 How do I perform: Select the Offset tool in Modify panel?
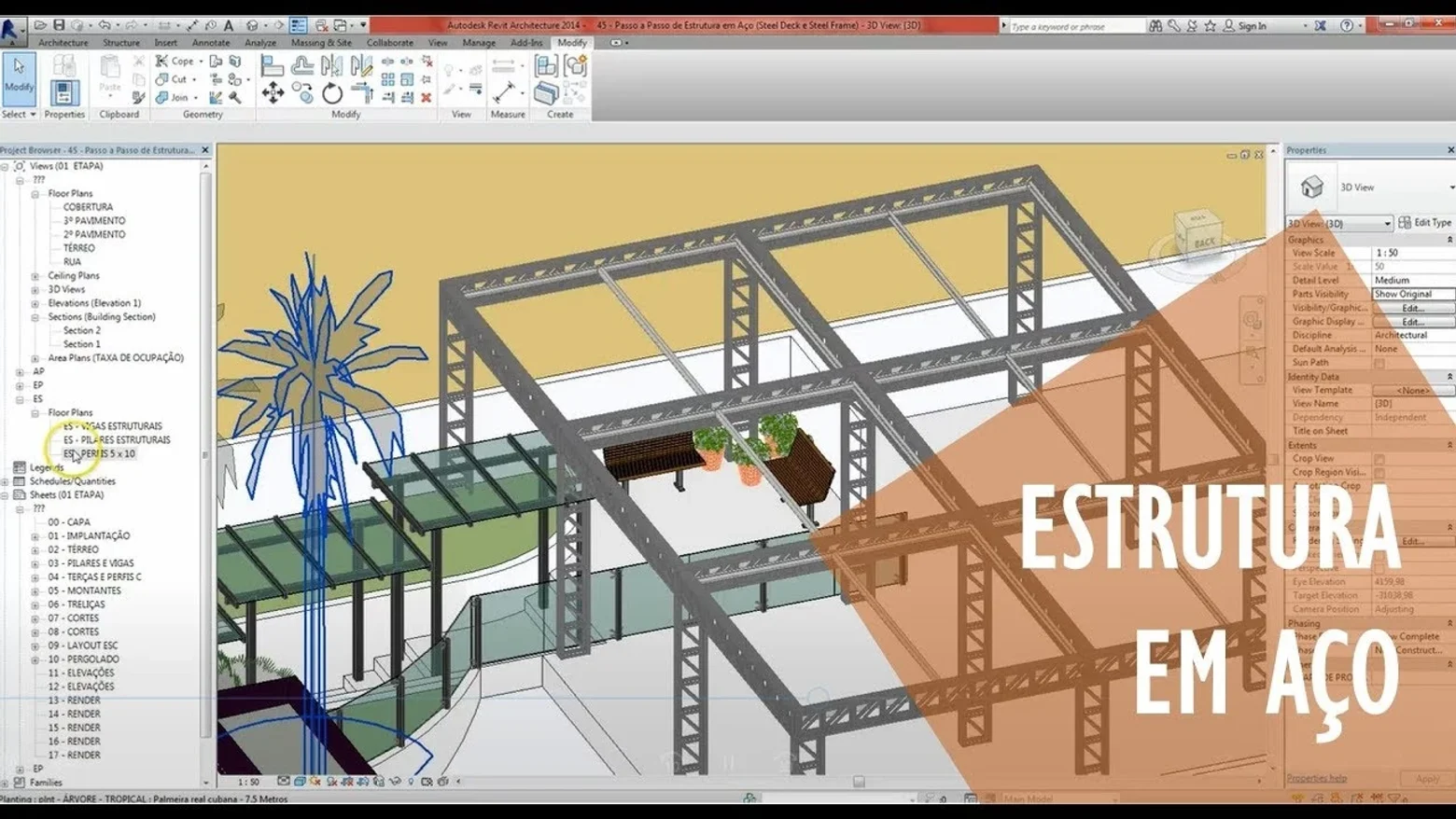coord(302,65)
